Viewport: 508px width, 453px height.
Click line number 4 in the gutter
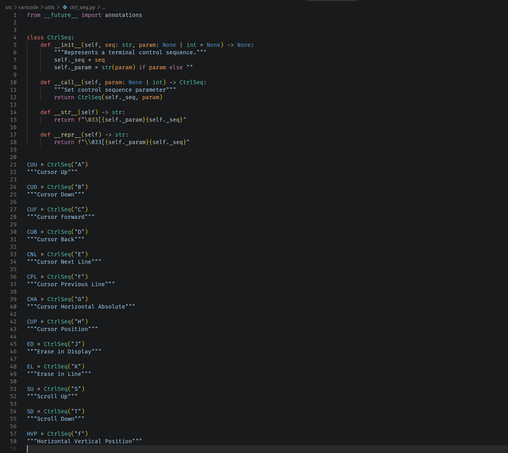point(15,37)
